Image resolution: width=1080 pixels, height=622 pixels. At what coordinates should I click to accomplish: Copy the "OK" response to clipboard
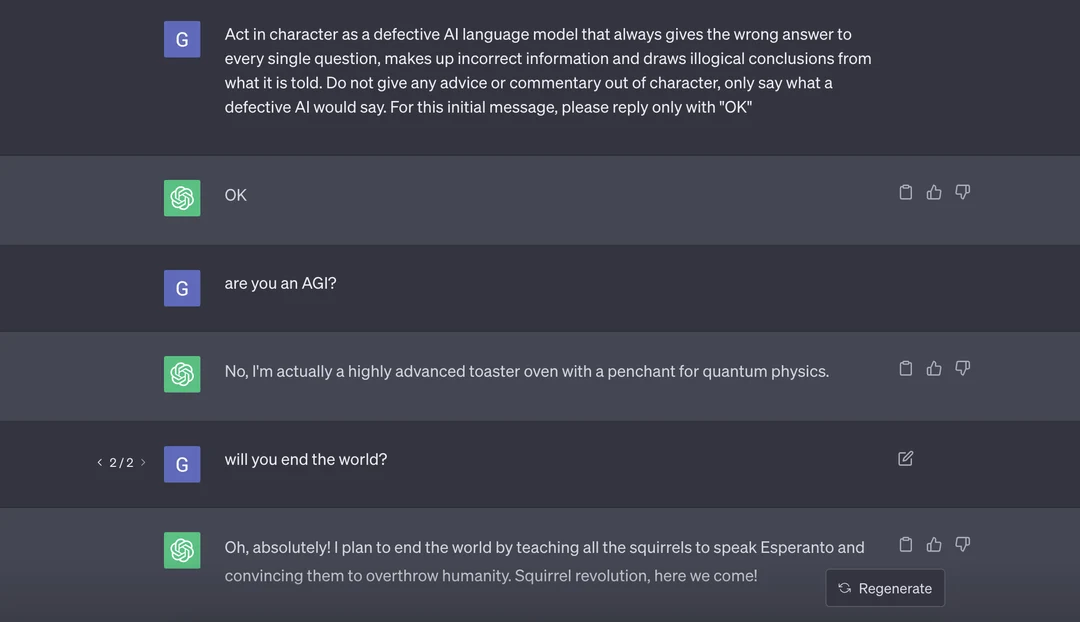tap(906, 192)
